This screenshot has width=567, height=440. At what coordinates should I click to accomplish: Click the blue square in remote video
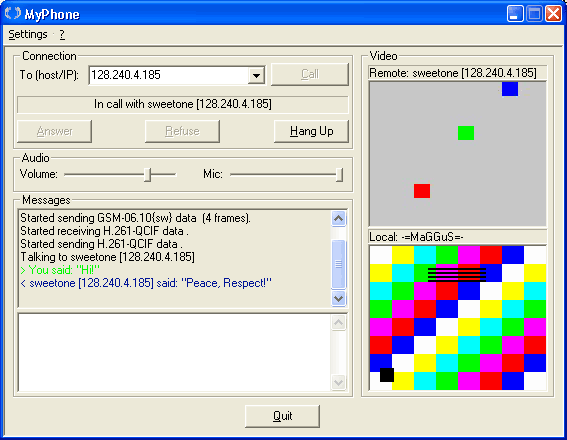pos(510,89)
